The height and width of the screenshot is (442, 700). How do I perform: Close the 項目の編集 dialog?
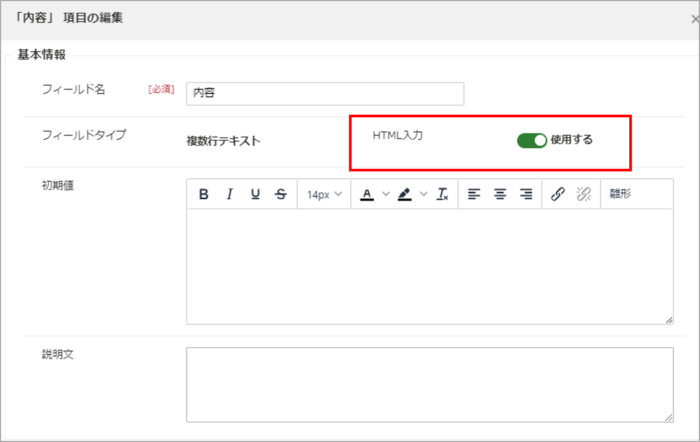(695, 19)
